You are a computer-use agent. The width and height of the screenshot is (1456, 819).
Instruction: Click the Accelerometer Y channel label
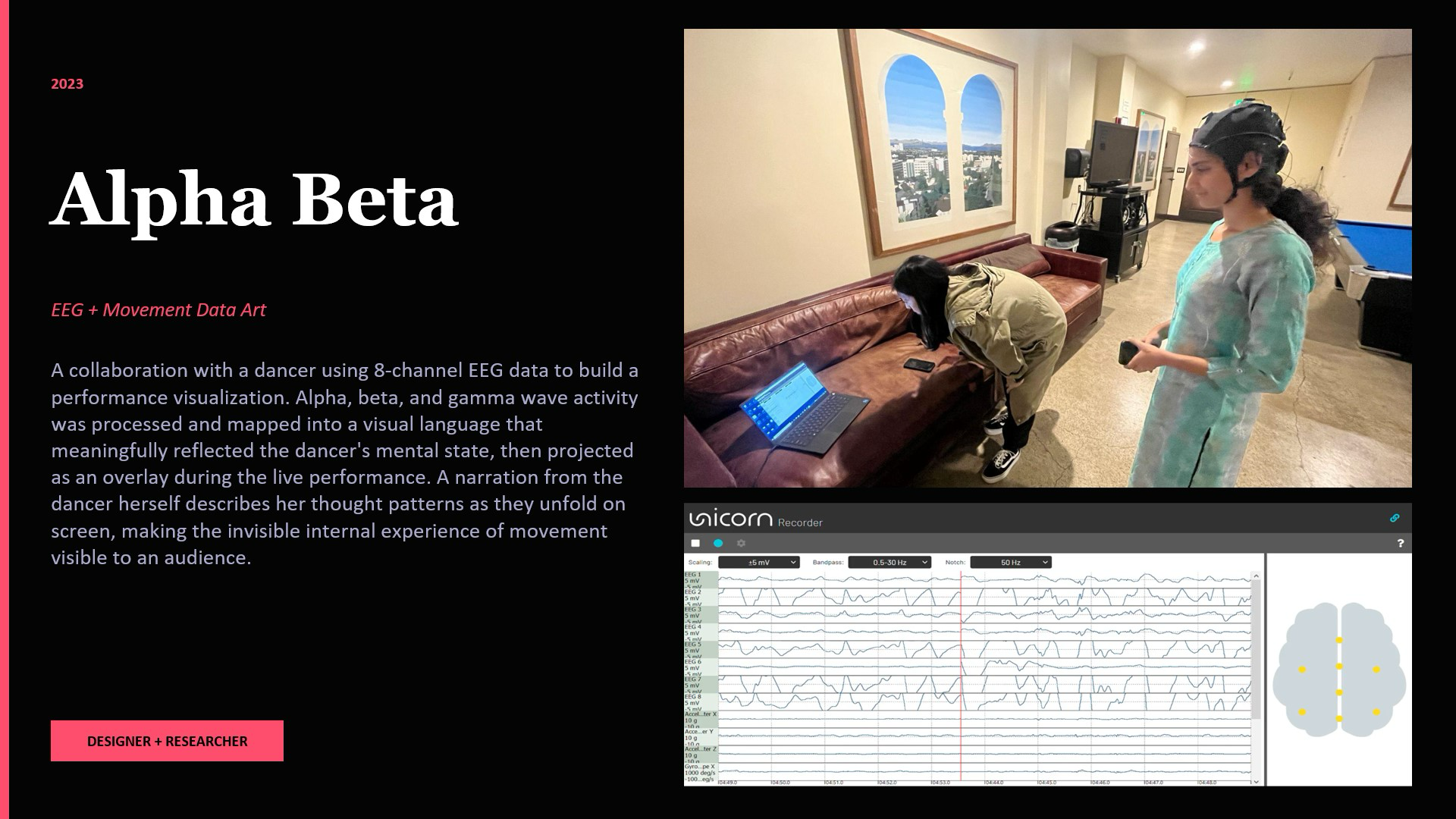(x=701, y=738)
